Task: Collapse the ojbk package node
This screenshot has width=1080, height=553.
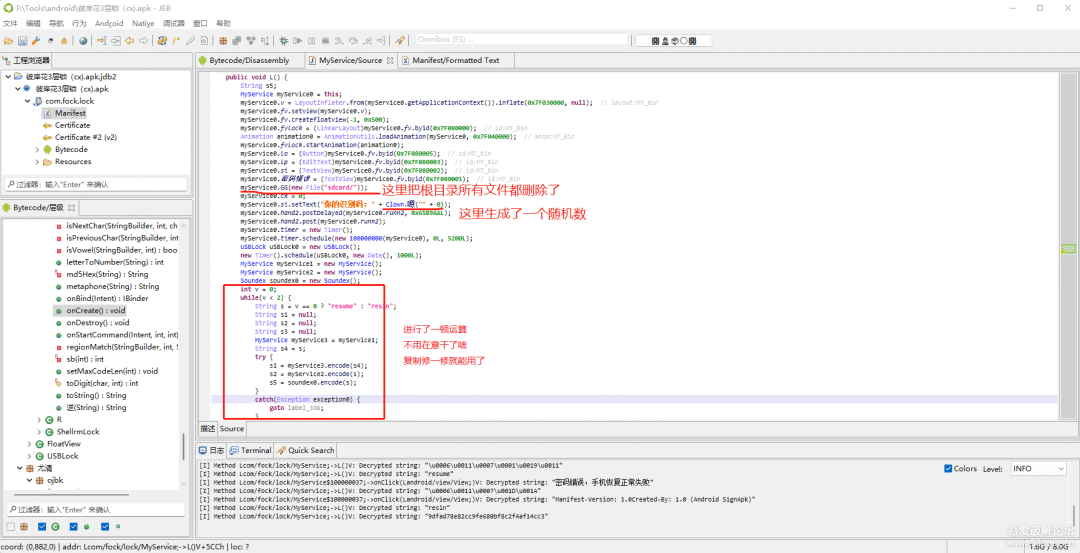Action: 29,480
